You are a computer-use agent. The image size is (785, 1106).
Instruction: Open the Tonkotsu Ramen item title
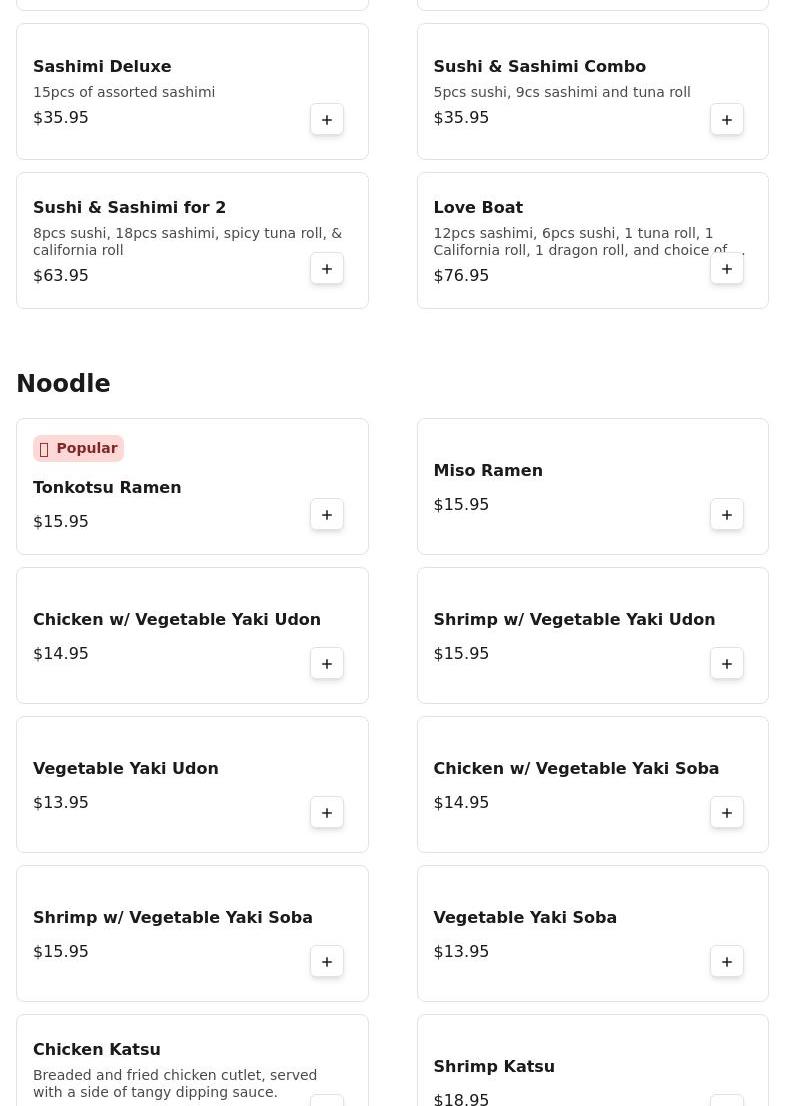click(x=107, y=488)
